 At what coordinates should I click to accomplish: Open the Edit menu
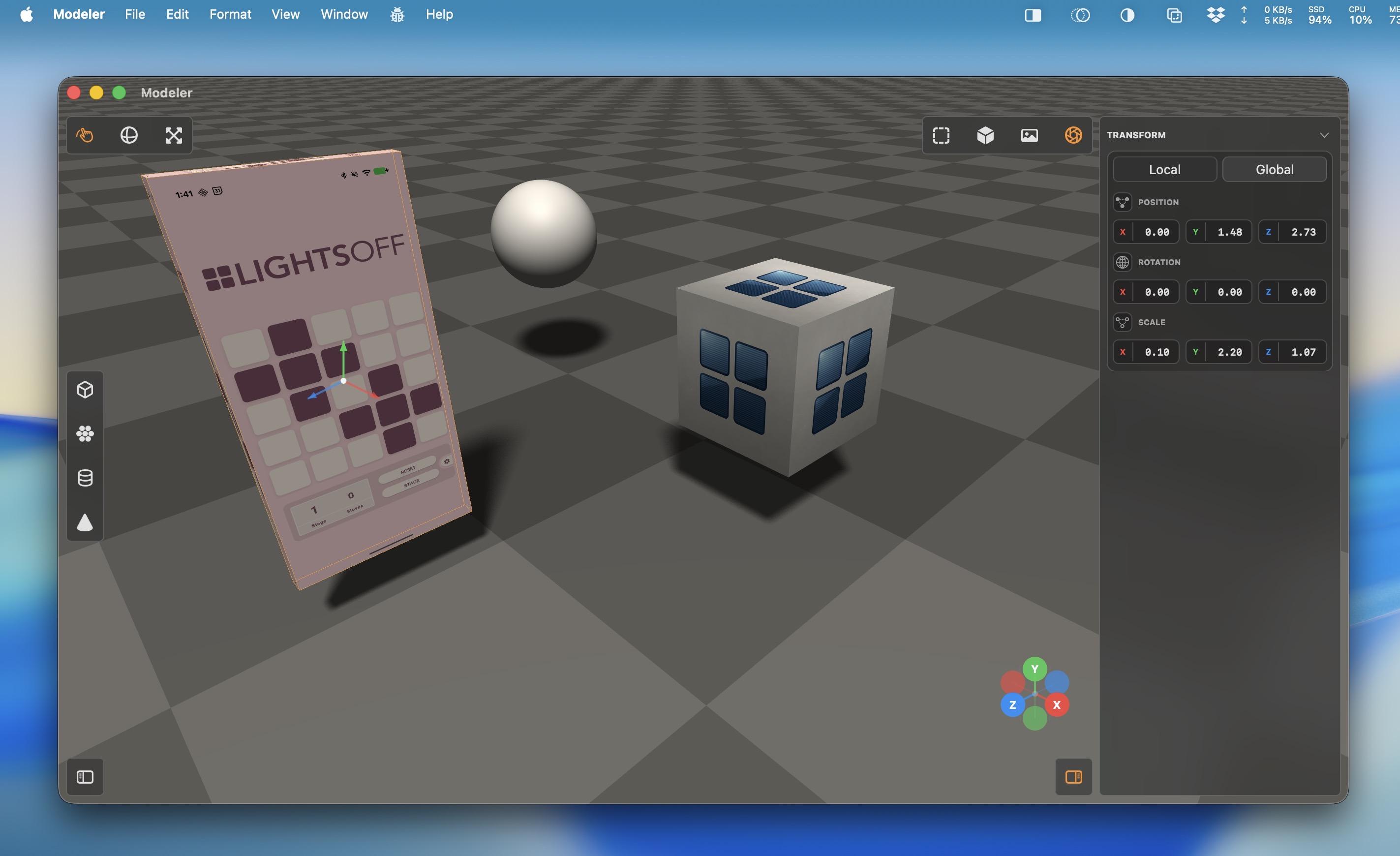click(x=177, y=14)
